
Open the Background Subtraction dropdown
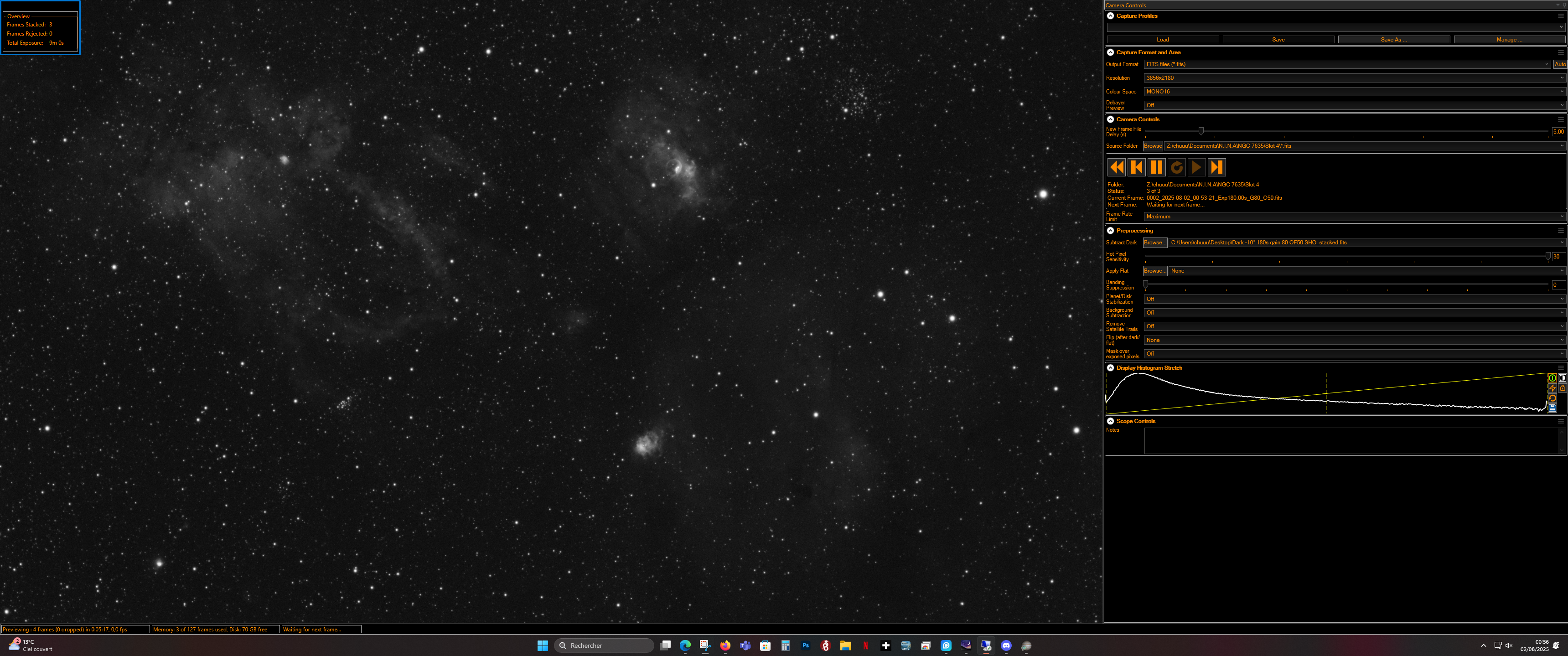[1354, 313]
